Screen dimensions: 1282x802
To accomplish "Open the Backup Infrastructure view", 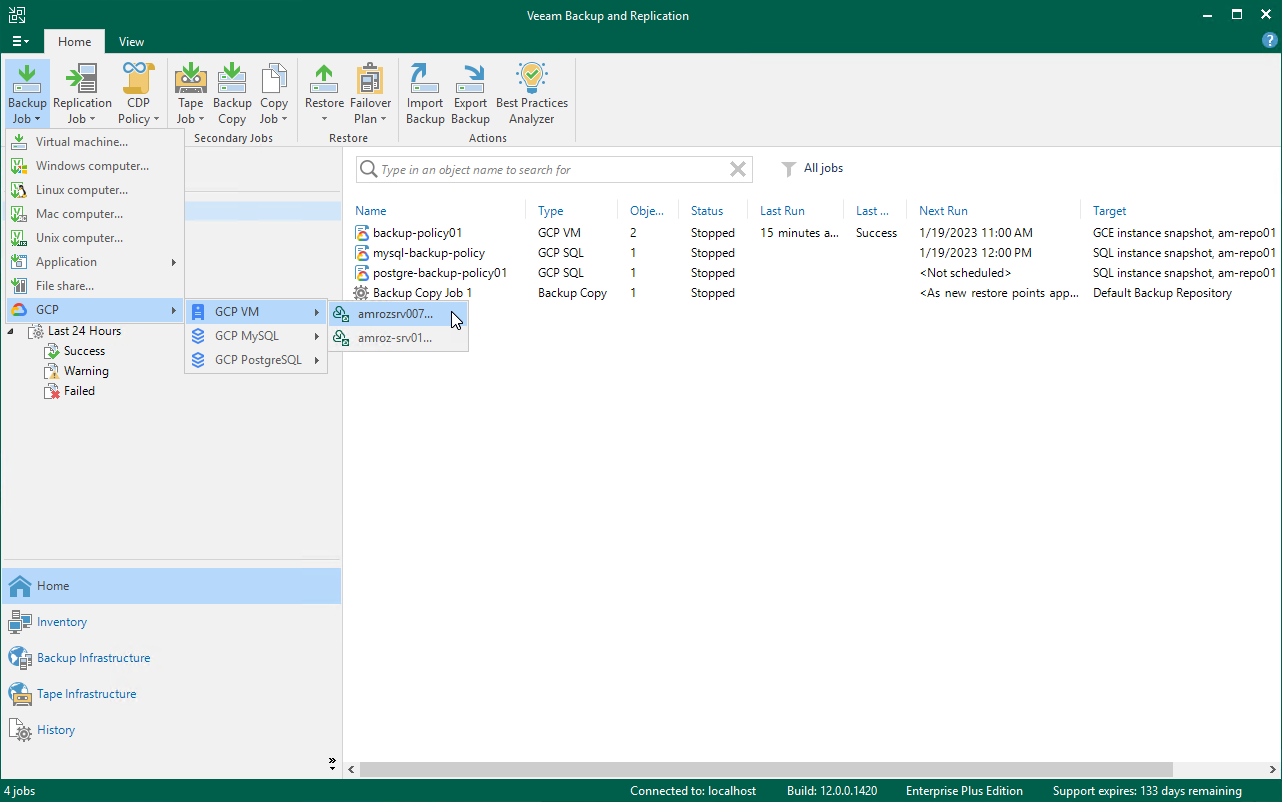I will (93, 658).
